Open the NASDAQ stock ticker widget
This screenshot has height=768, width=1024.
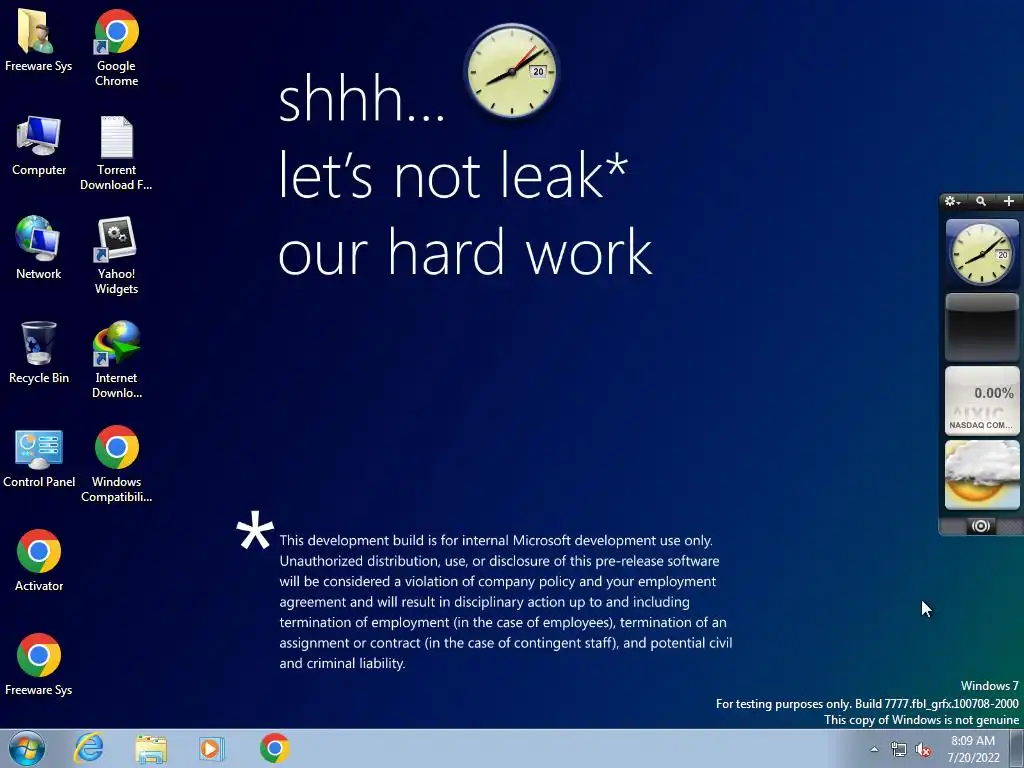[982, 400]
